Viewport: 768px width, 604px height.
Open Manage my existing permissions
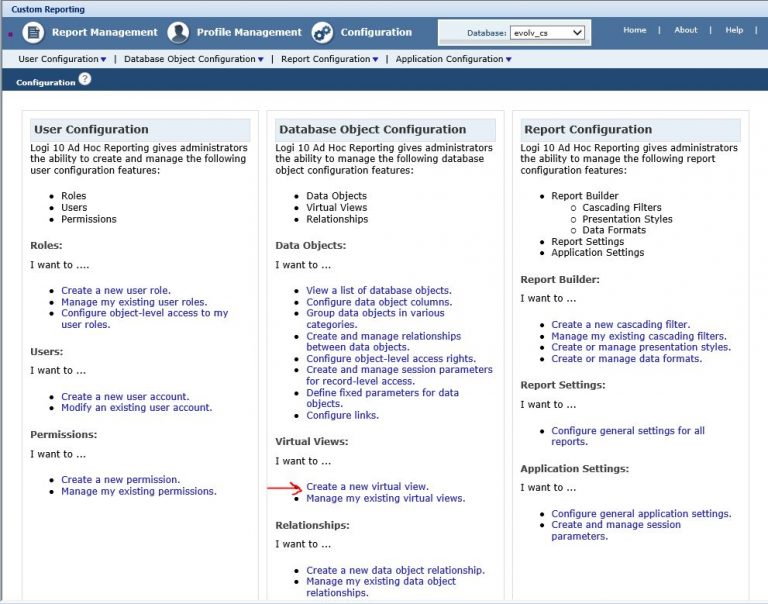click(138, 492)
